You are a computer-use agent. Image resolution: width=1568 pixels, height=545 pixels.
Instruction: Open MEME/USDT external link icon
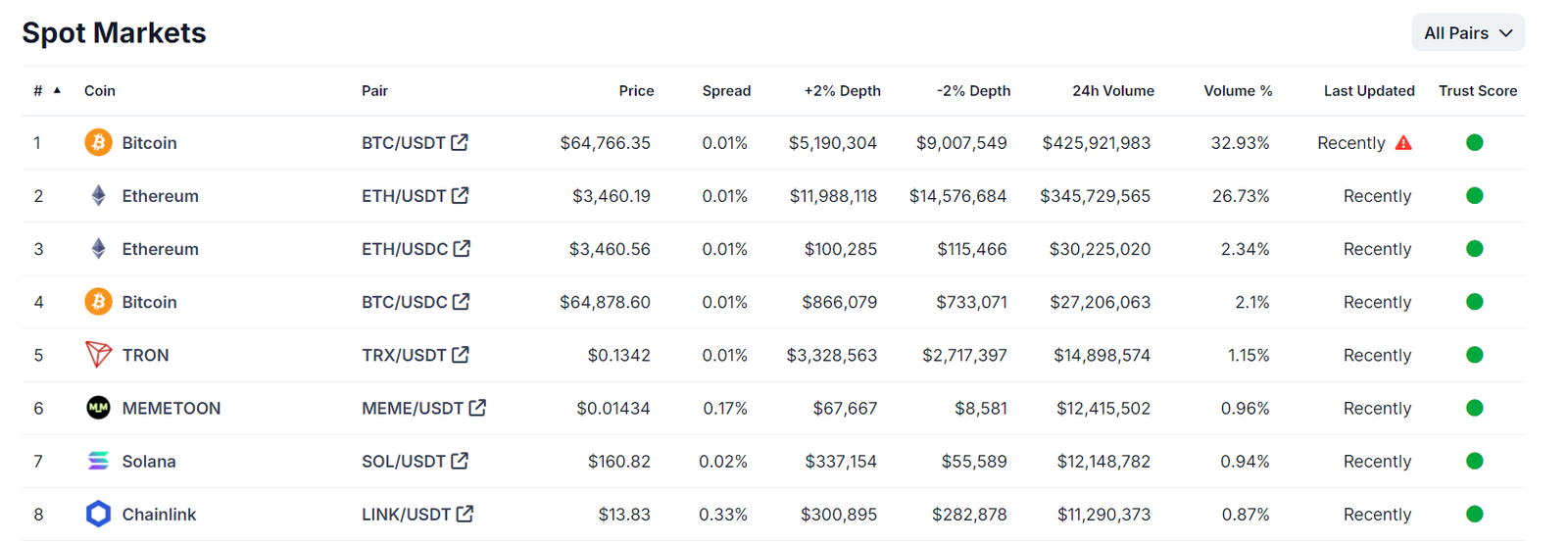coord(477,407)
